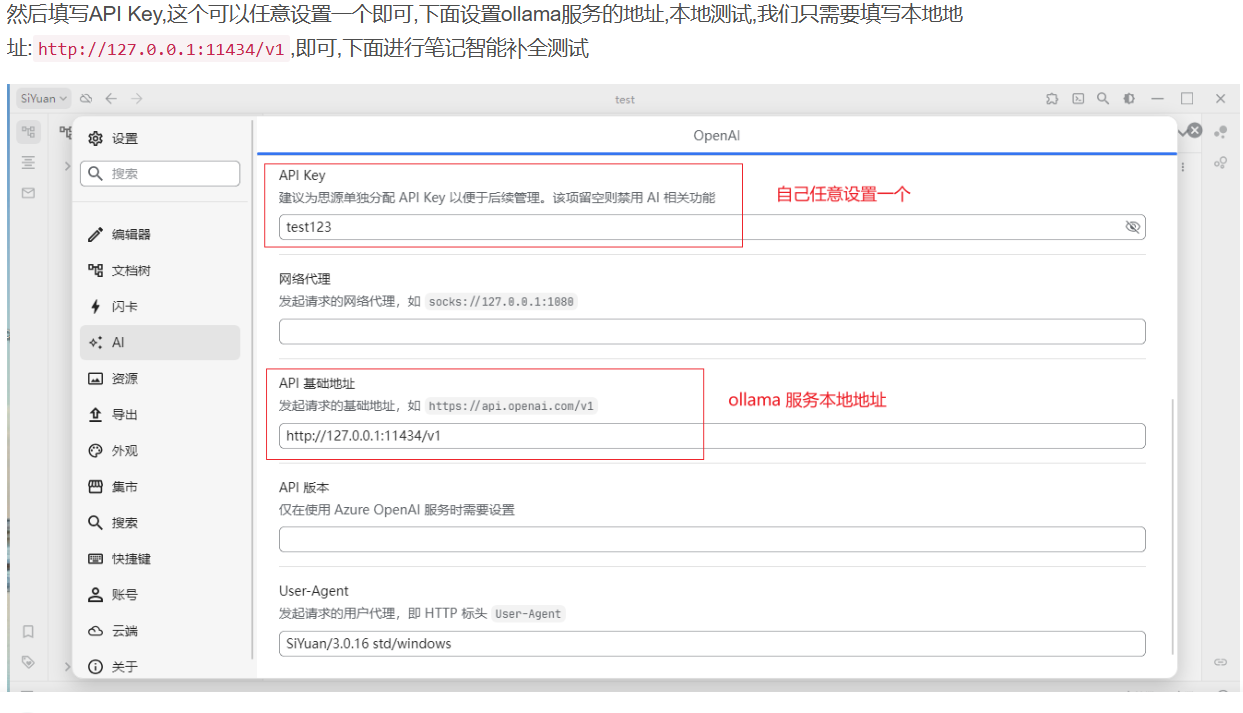
Task: Open the 闪卡 settings tab
Action: click(160, 306)
